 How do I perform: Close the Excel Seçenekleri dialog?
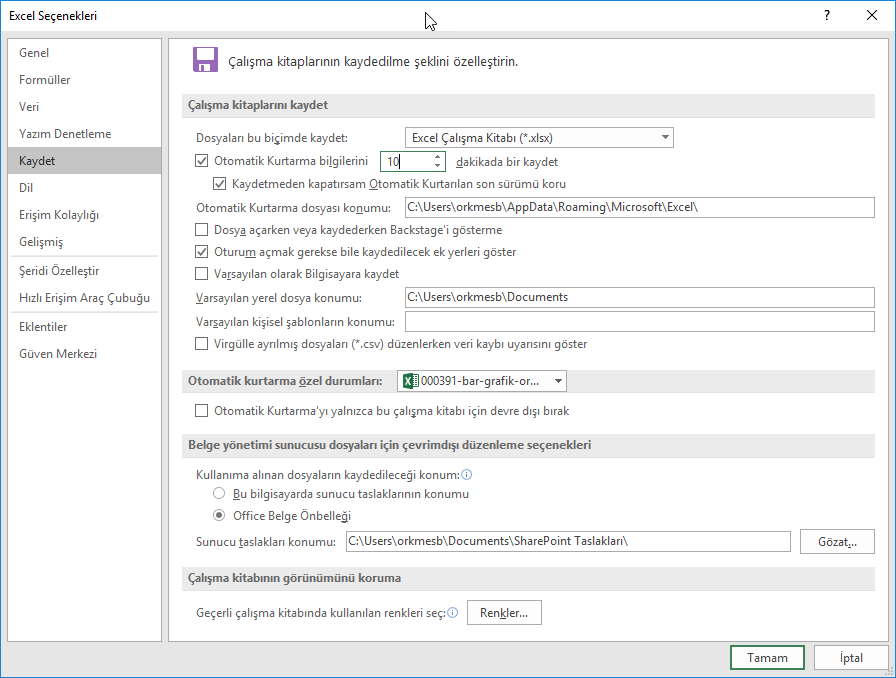(x=871, y=15)
